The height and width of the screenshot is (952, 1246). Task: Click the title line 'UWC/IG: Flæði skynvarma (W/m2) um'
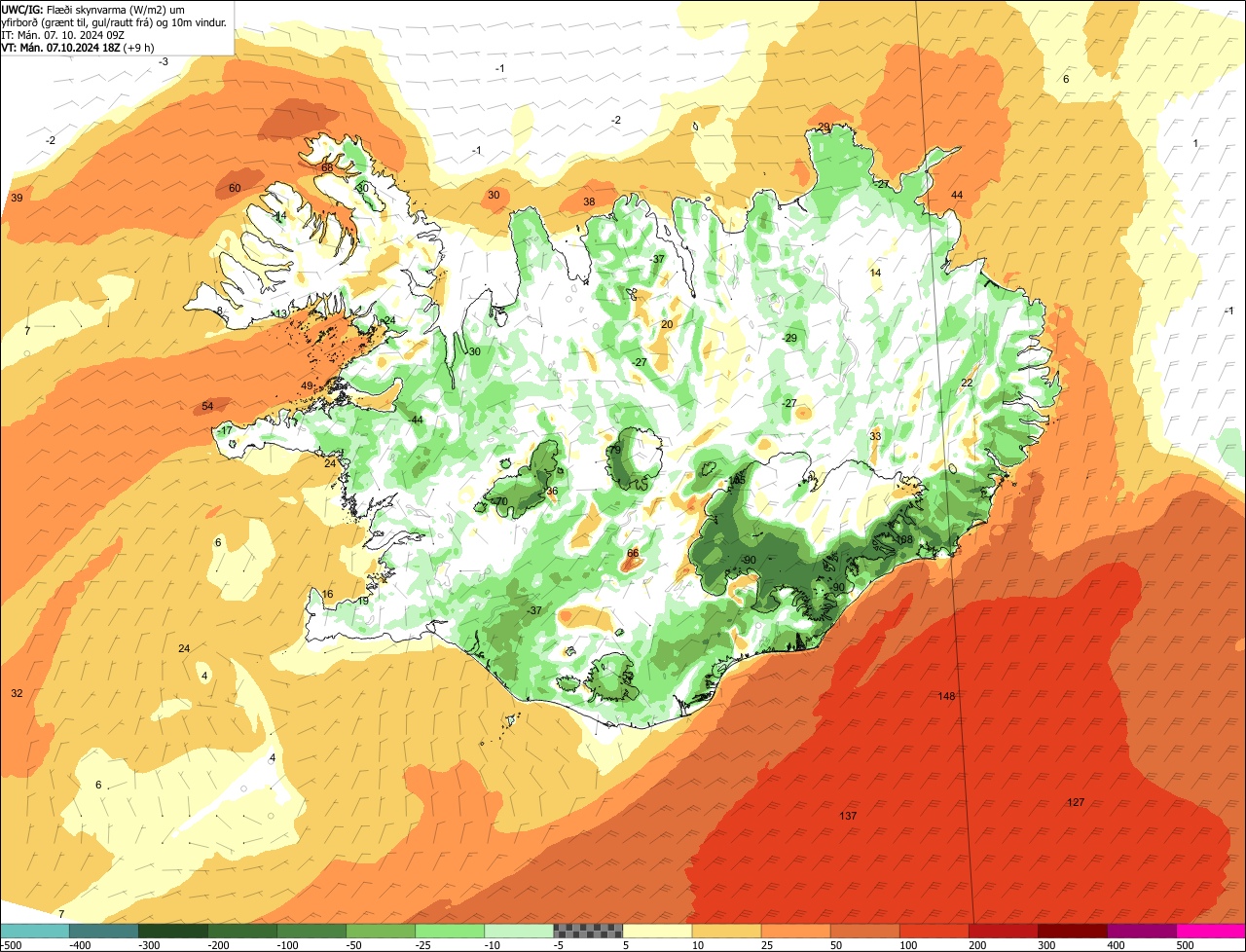[x=93, y=9]
